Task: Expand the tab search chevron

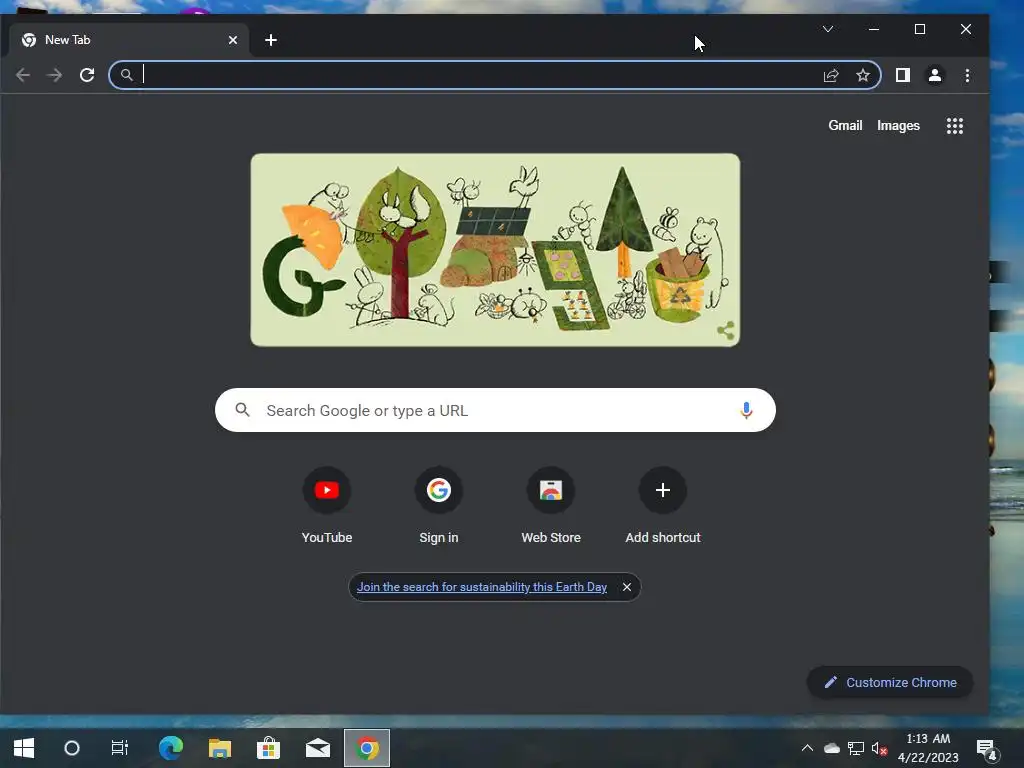Action: pyautogui.click(x=827, y=29)
